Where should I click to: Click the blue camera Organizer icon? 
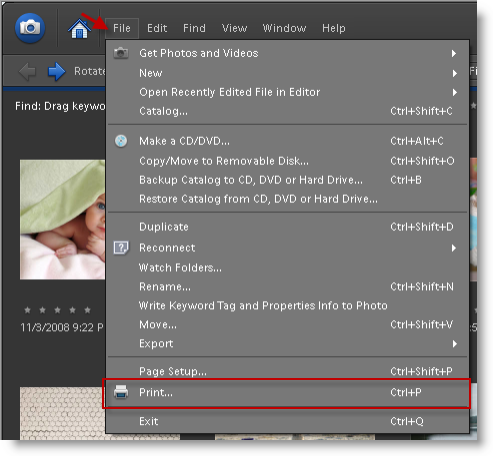click(30, 28)
